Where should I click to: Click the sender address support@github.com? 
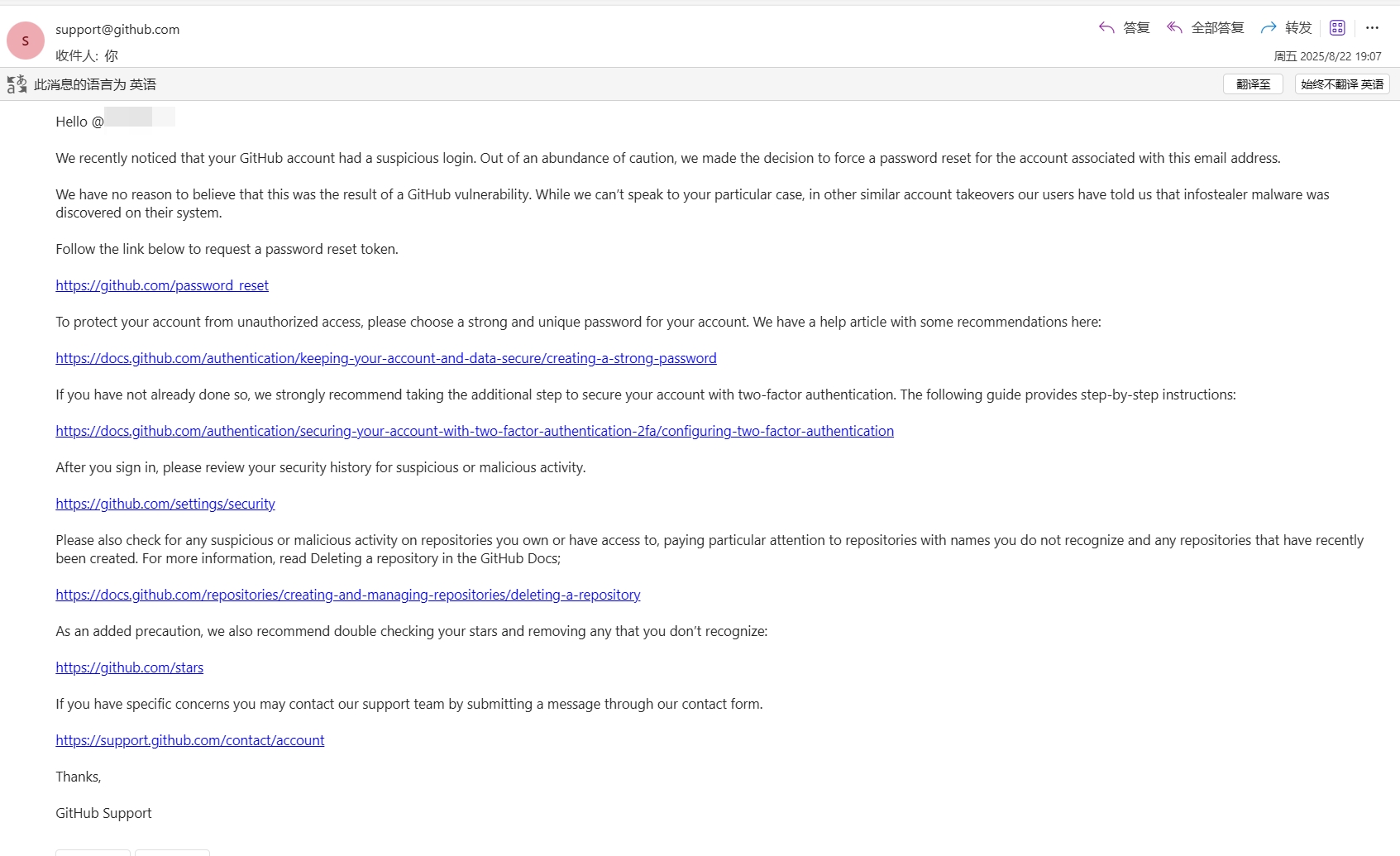tap(117, 29)
